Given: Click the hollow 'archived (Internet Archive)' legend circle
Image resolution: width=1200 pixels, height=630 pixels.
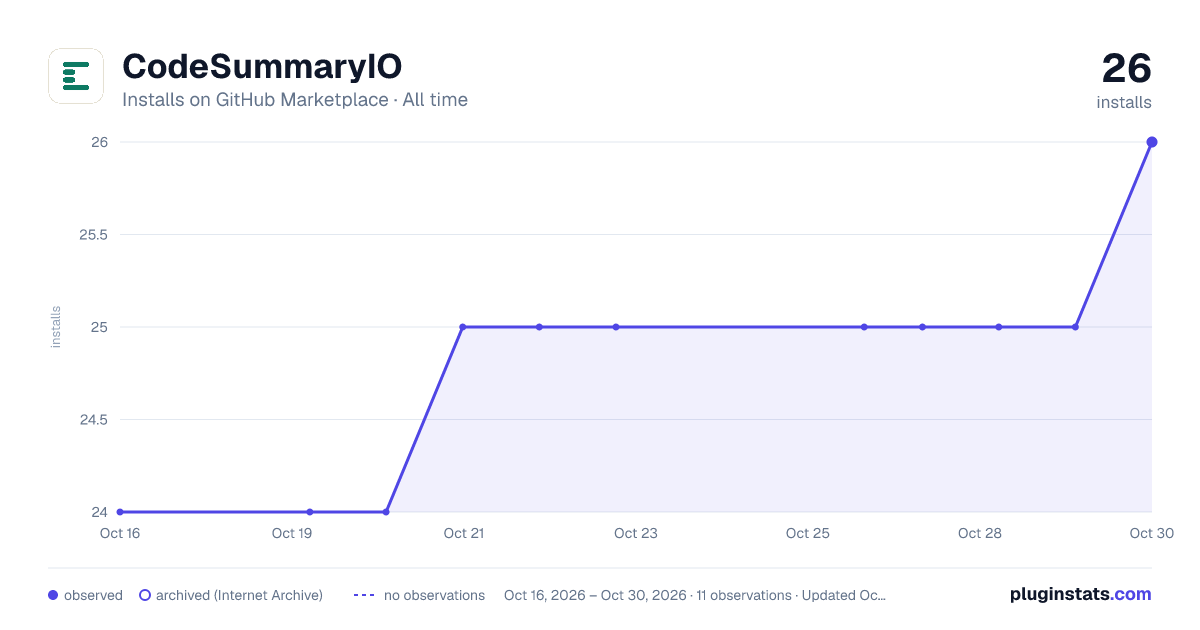Looking at the screenshot, I should click(x=144, y=595).
